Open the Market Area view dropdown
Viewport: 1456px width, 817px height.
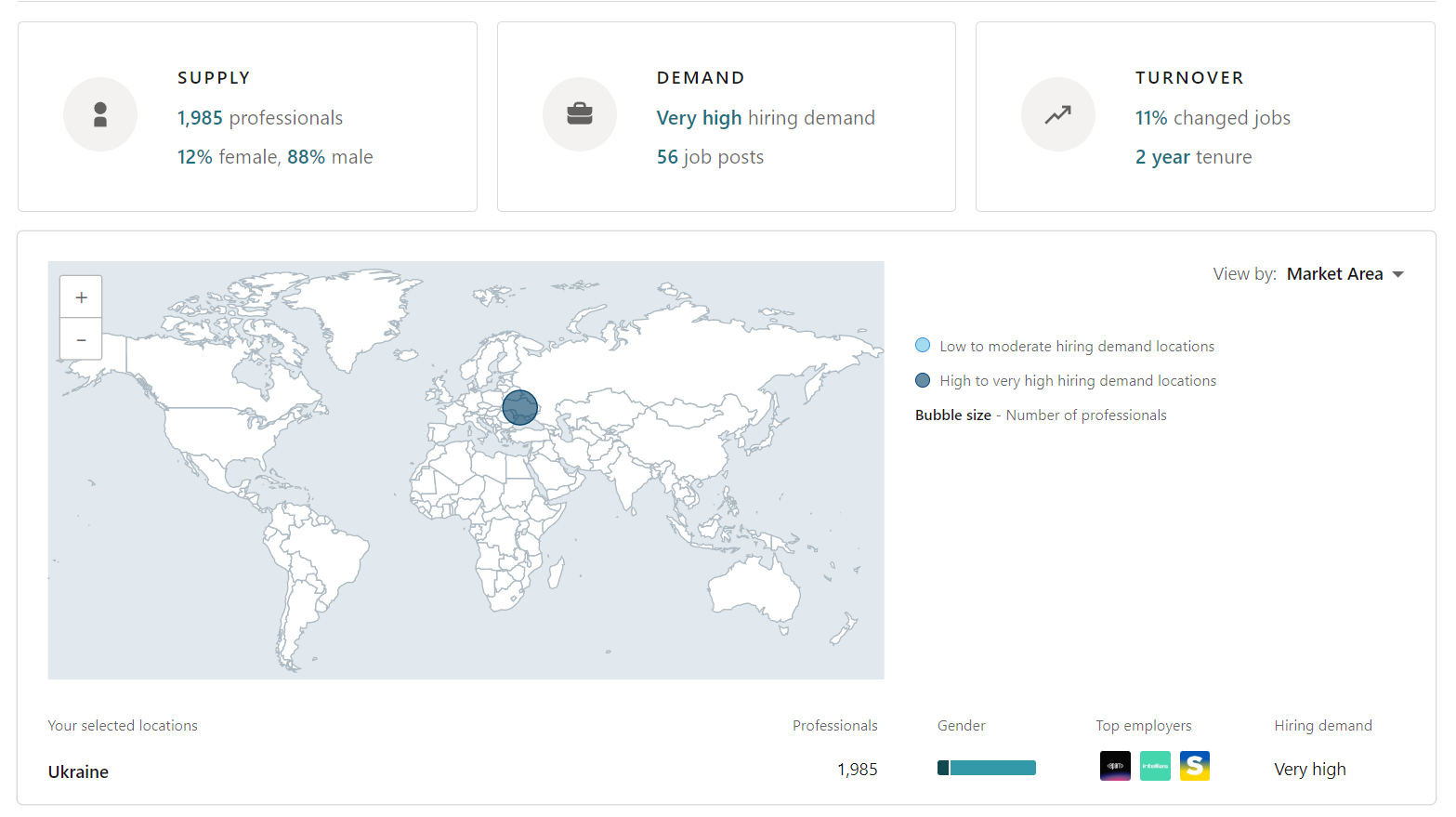click(1335, 273)
